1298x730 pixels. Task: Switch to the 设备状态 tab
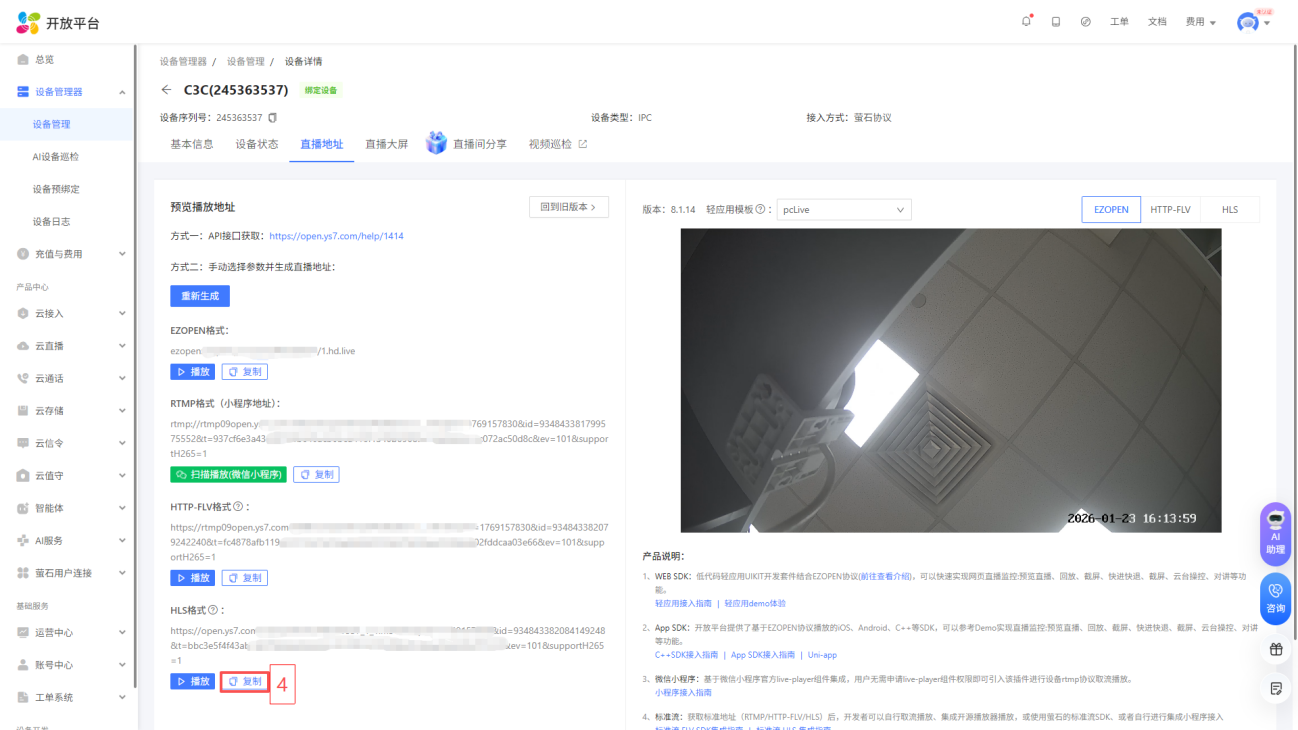[x=257, y=144]
